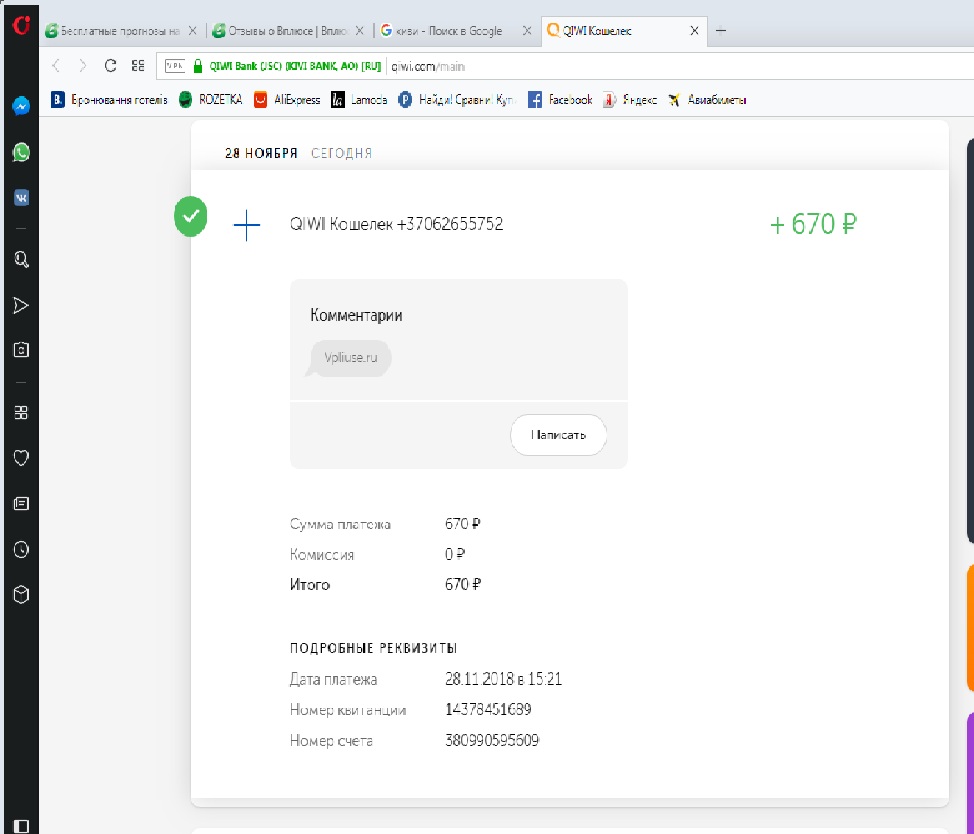Click the blue plus transaction icon
974x834 pixels.
pyautogui.click(x=247, y=225)
